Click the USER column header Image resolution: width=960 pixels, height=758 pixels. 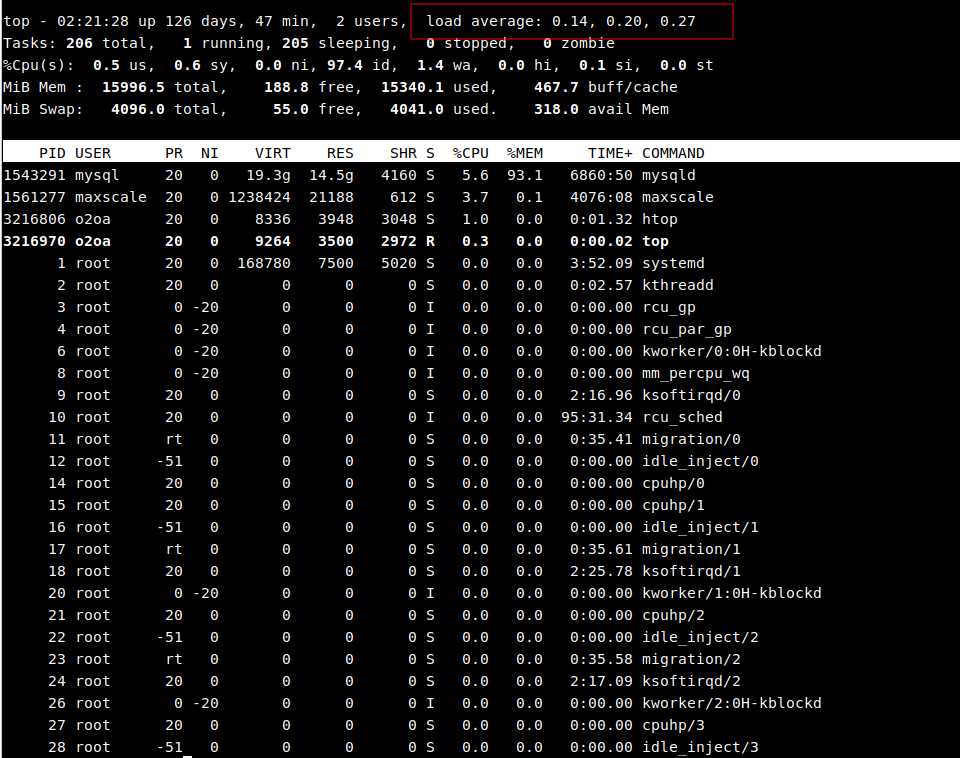pyautogui.click(x=93, y=153)
